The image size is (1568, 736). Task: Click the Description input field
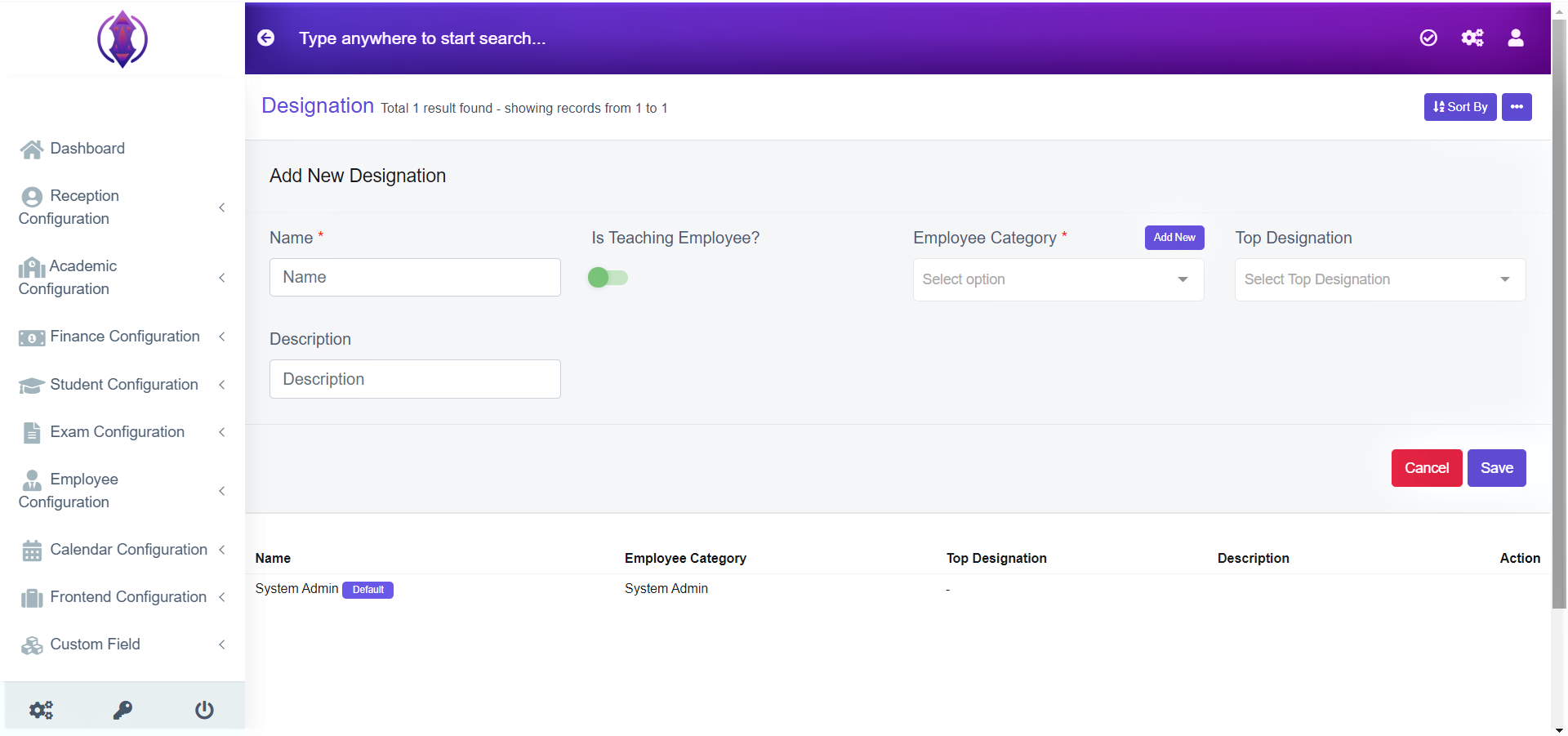point(415,379)
